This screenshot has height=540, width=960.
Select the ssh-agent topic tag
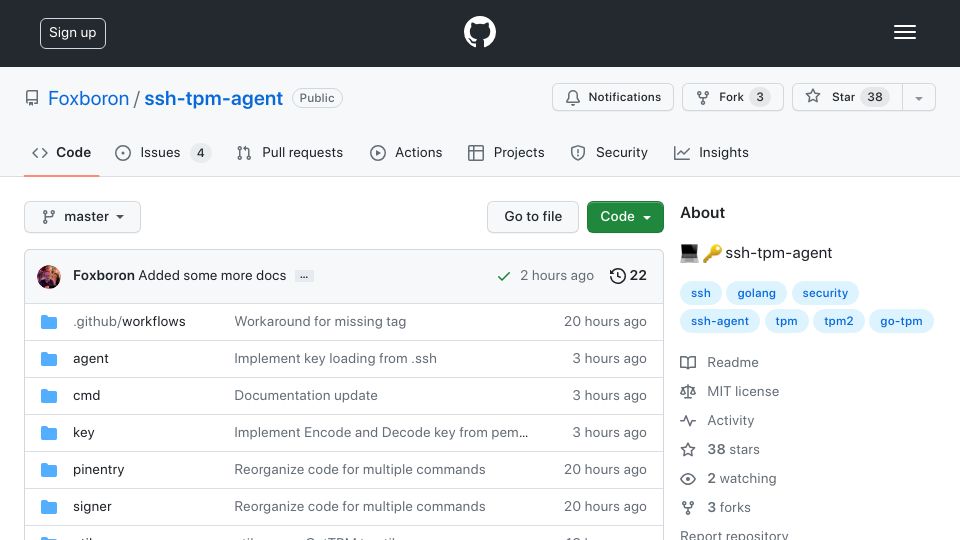pos(719,321)
